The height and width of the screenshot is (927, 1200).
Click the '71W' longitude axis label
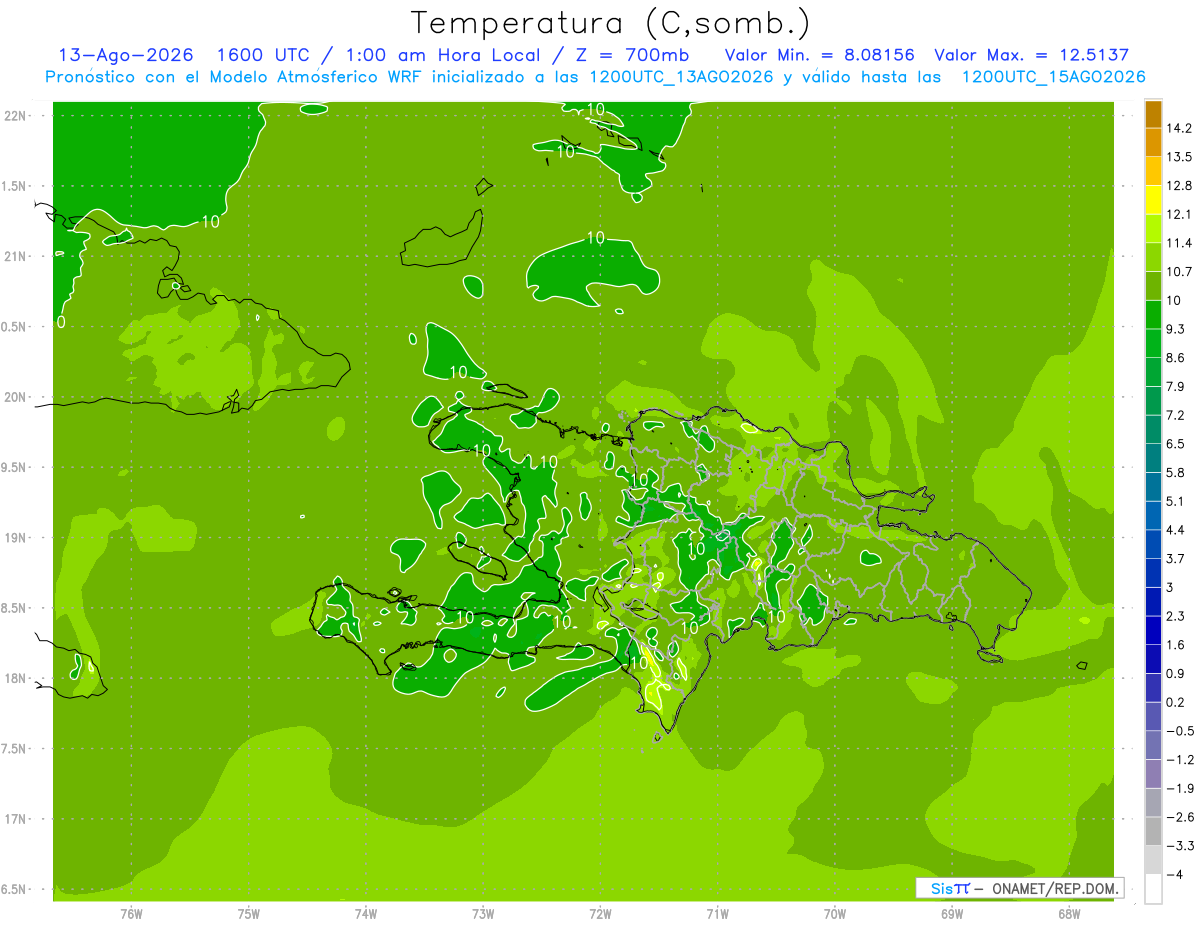(717, 914)
